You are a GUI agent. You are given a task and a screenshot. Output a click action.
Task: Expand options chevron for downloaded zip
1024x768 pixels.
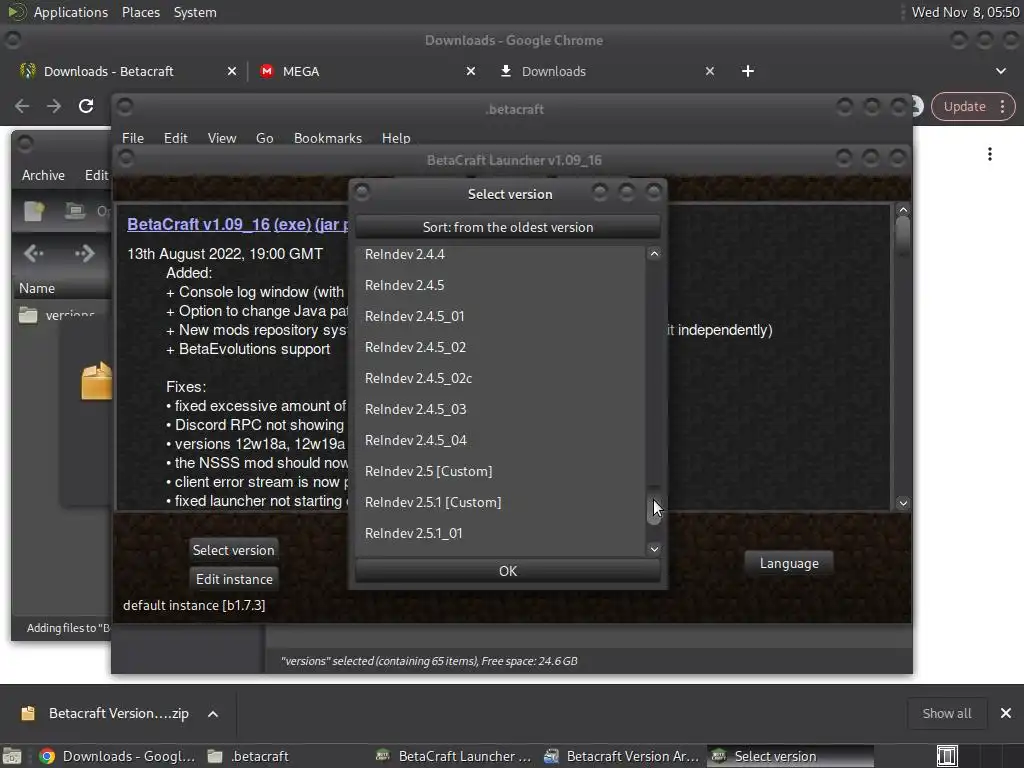[x=213, y=714]
